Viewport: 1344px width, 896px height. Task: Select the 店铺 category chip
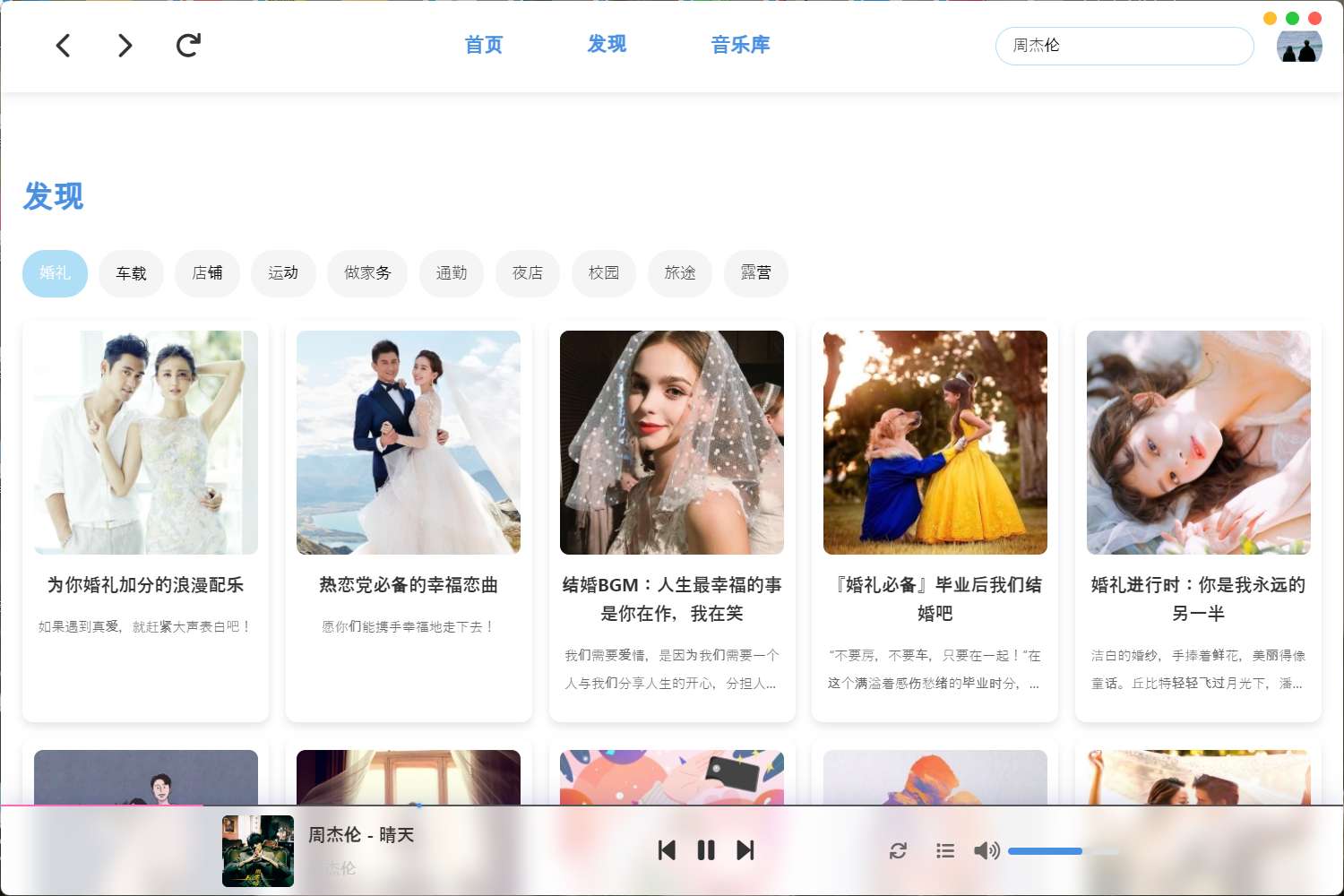coord(207,273)
